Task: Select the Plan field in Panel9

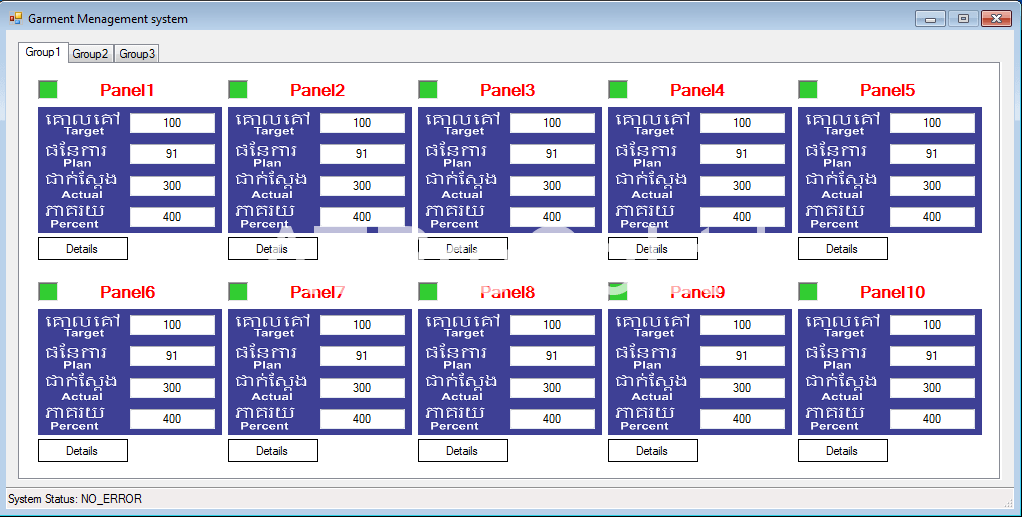Action: pyautogui.click(x=742, y=356)
